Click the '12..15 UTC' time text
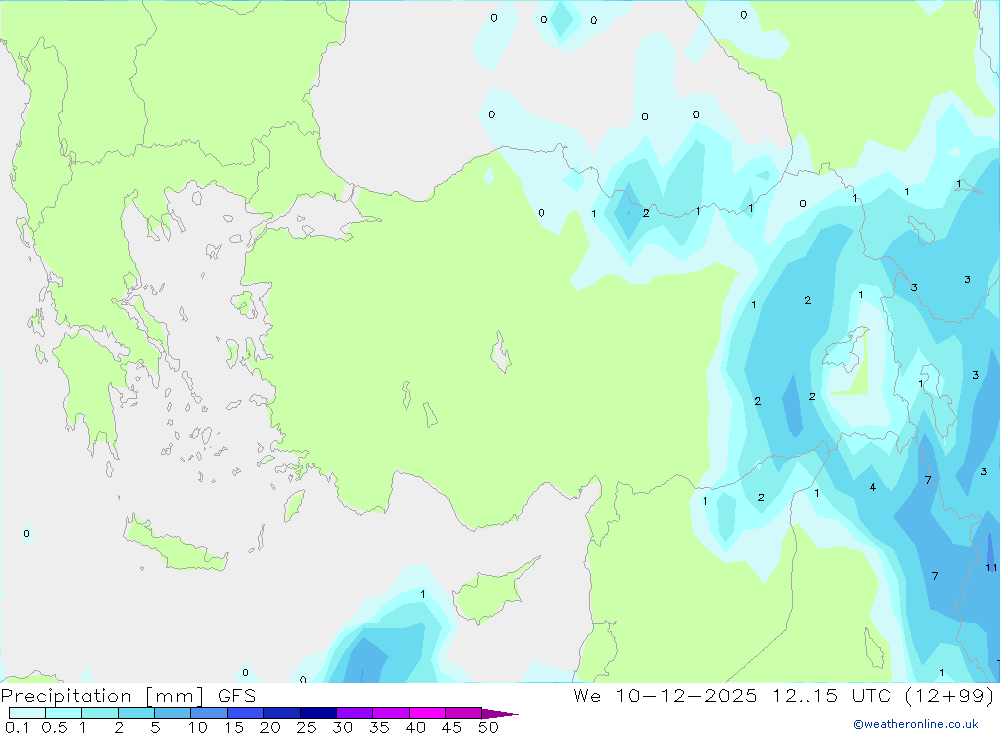This screenshot has height=733, width=1000. [x=831, y=695]
